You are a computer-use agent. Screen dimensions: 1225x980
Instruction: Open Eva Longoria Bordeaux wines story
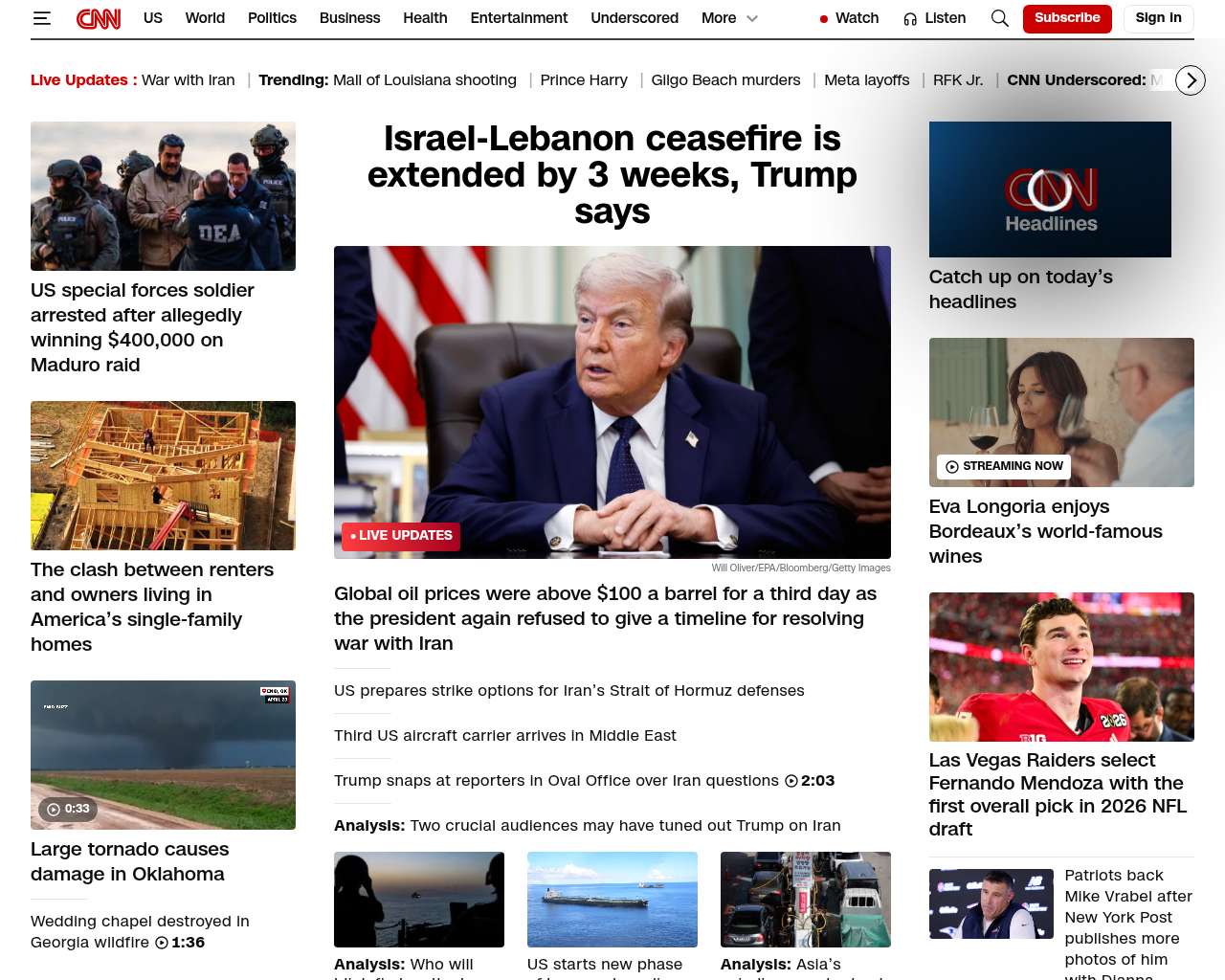[1046, 531]
